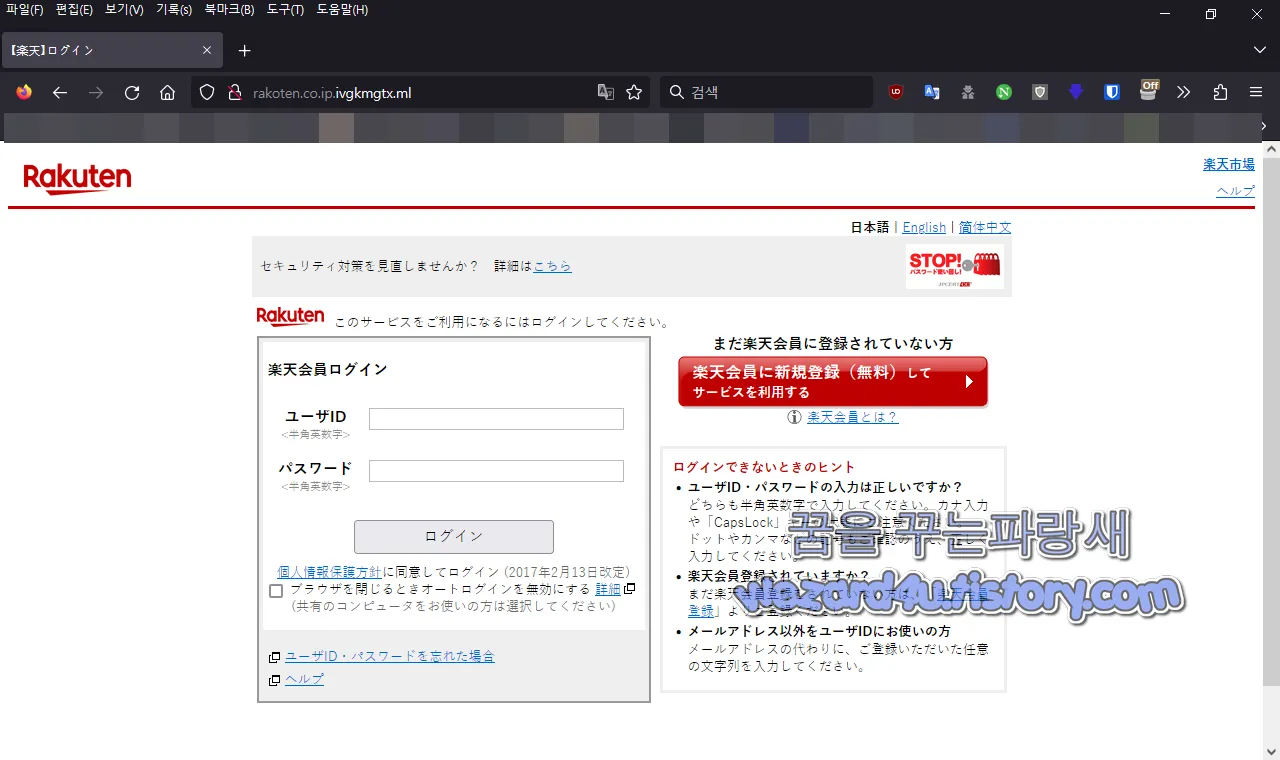Open the gray shield extension icon

1040,92
